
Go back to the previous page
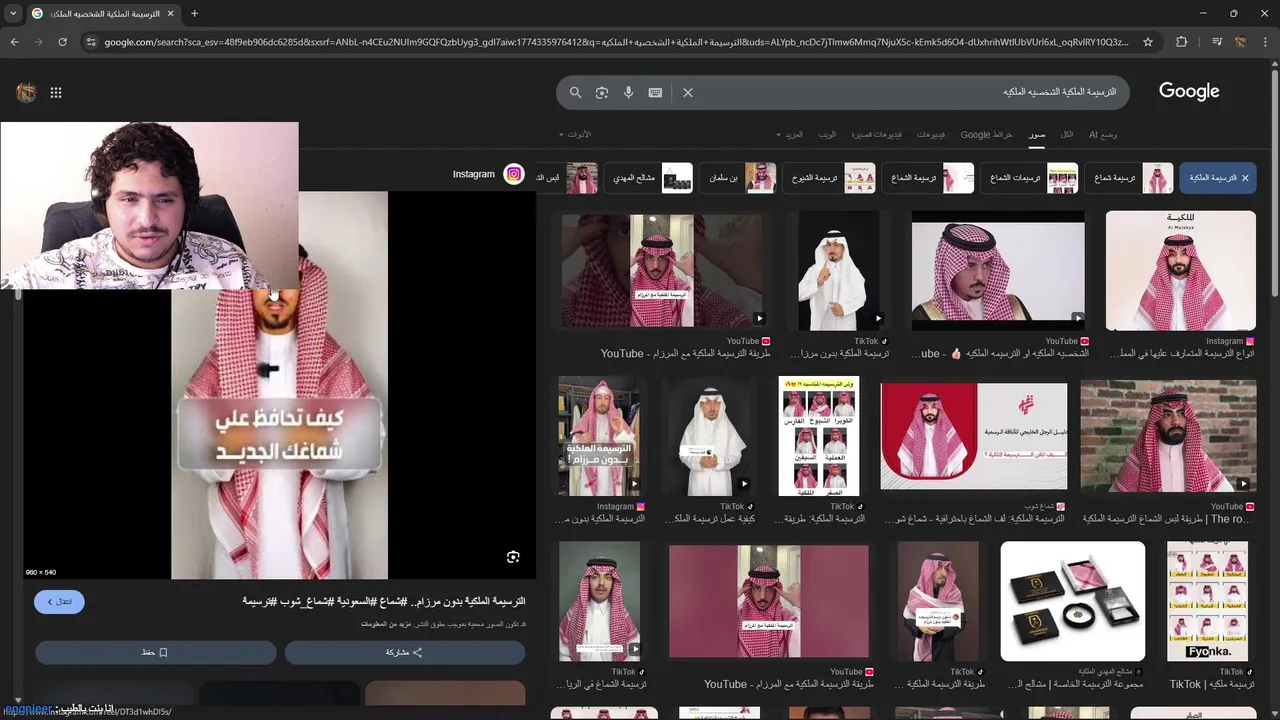[14, 42]
